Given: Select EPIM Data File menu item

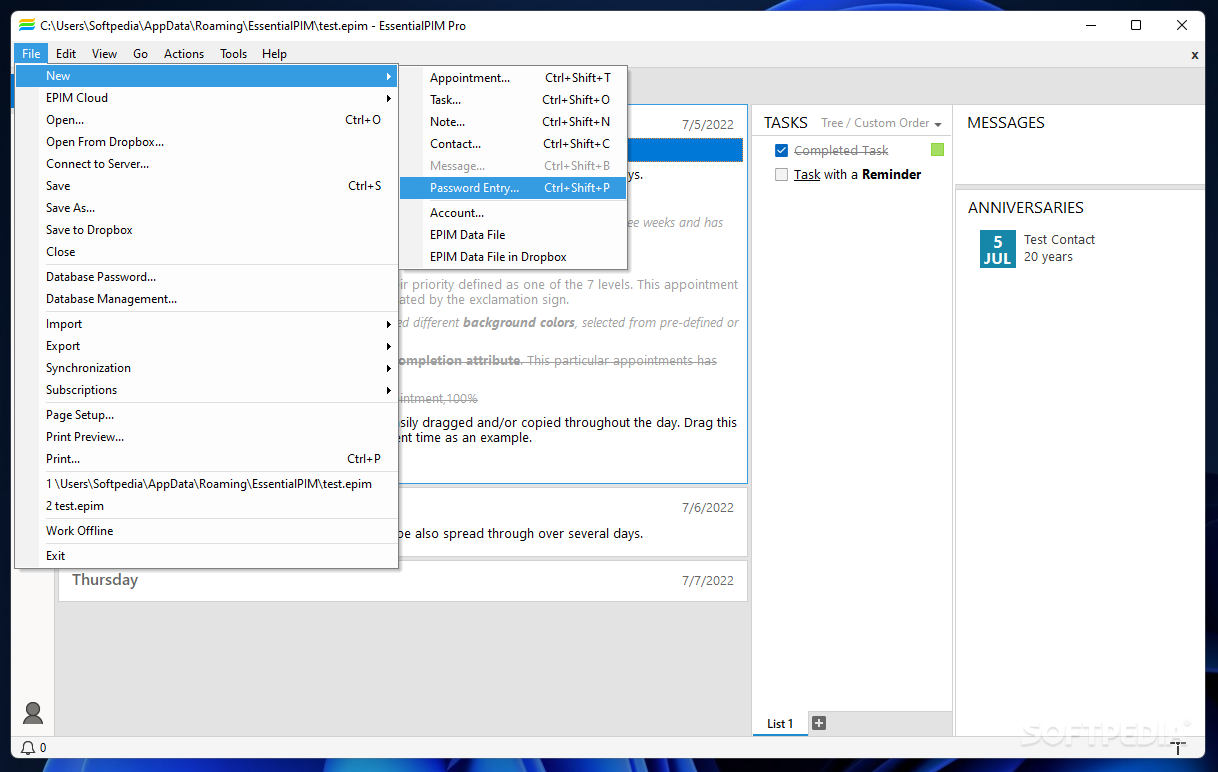Looking at the screenshot, I should [513, 235].
